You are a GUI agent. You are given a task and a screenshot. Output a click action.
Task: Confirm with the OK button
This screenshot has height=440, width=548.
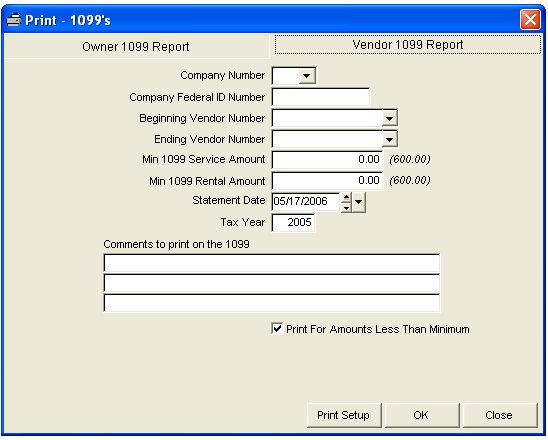pyautogui.click(x=422, y=415)
